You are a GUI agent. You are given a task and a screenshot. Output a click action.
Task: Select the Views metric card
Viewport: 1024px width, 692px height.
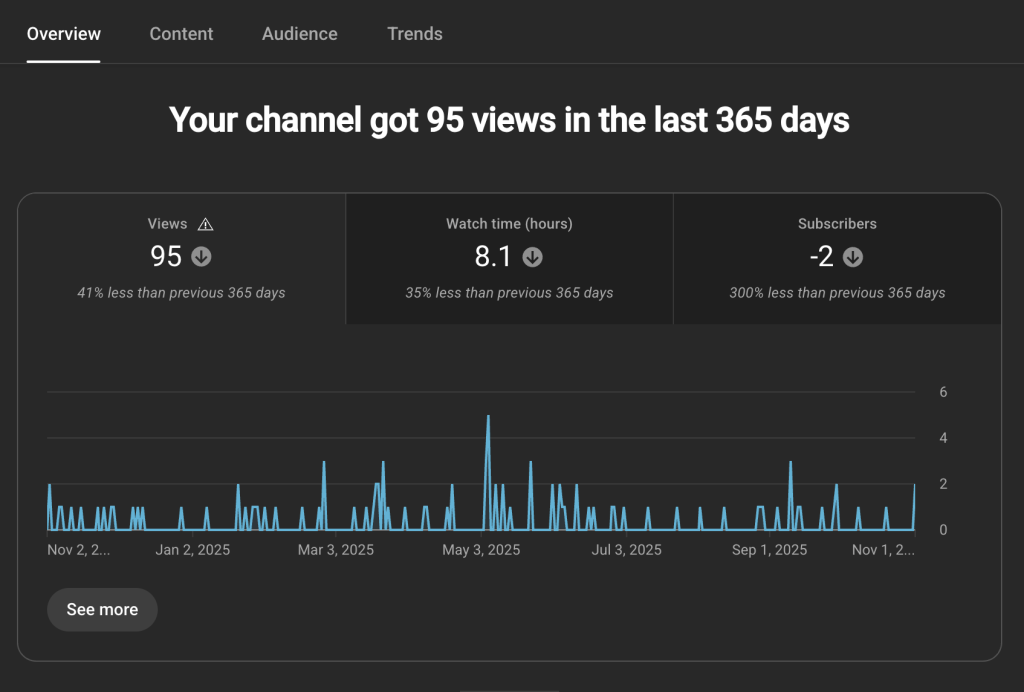point(181,258)
